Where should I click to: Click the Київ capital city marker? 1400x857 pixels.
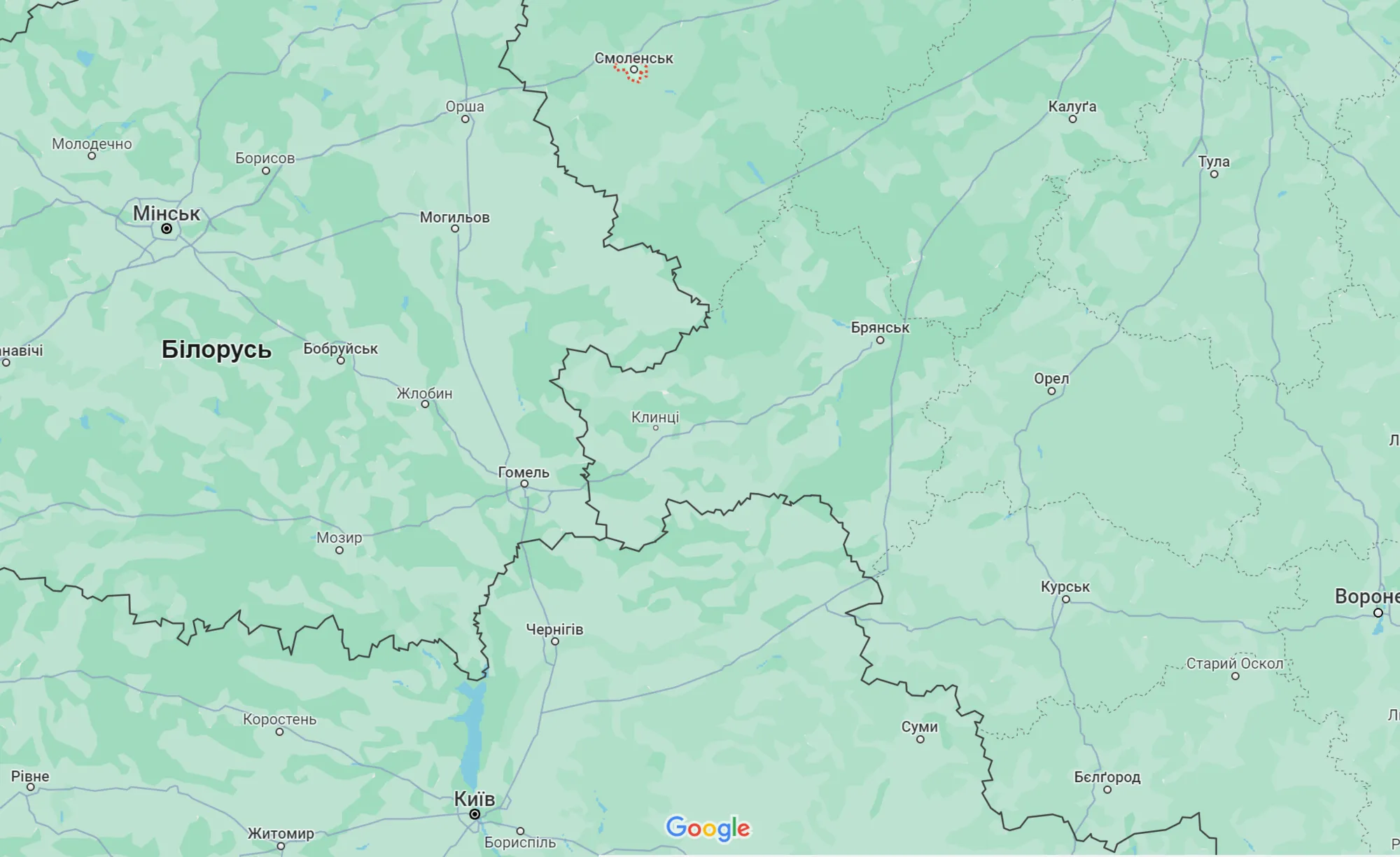point(475,814)
